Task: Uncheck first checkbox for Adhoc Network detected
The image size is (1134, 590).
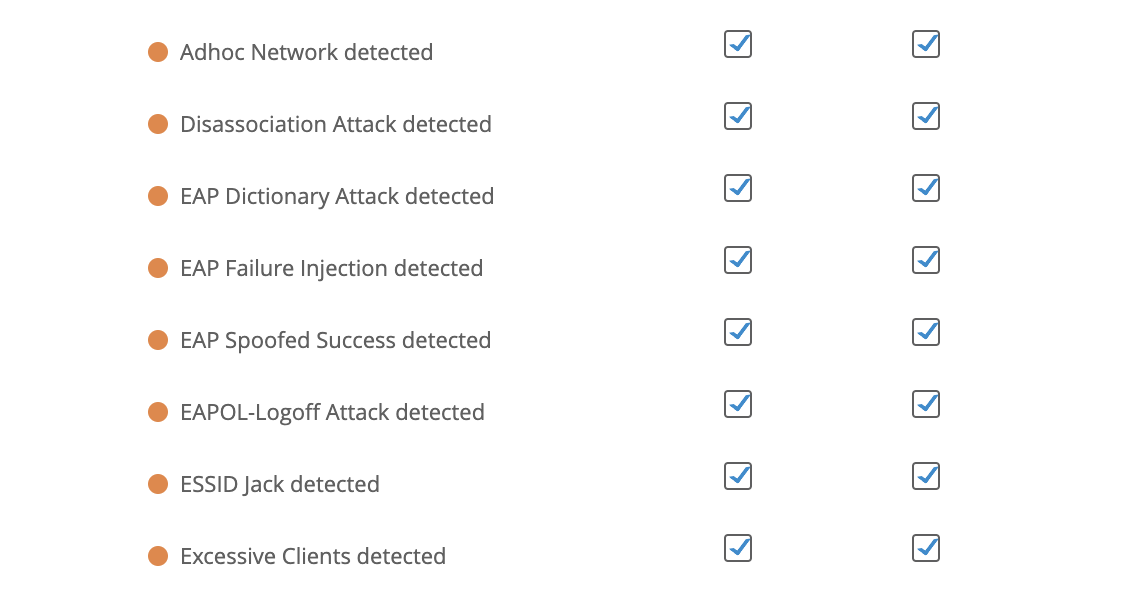Action: click(x=738, y=44)
